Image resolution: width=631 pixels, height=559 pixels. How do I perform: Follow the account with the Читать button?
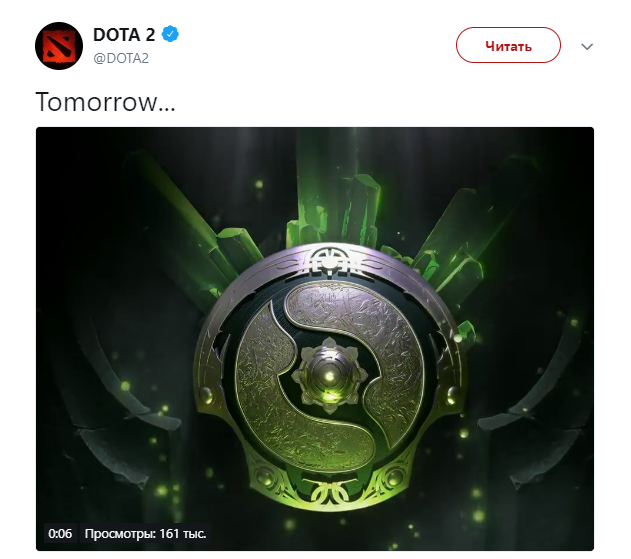coord(508,45)
